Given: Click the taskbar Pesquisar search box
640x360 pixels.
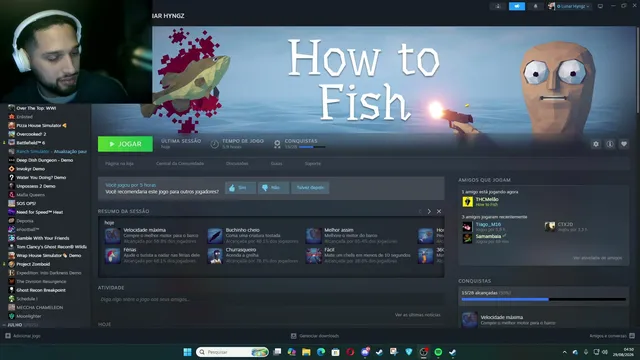Looking at the screenshot, I should (232, 352).
